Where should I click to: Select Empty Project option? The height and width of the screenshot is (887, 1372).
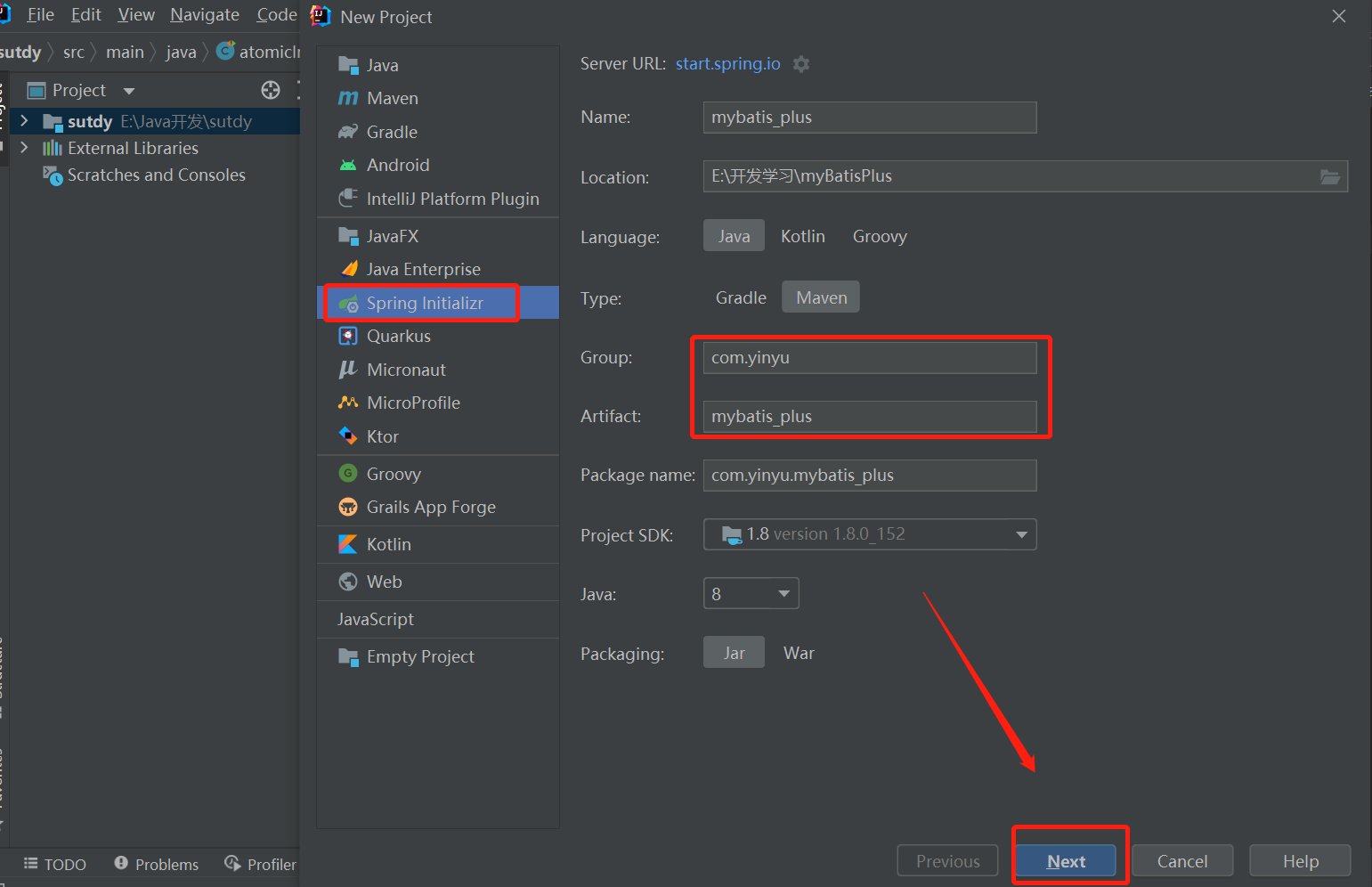coord(438,656)
